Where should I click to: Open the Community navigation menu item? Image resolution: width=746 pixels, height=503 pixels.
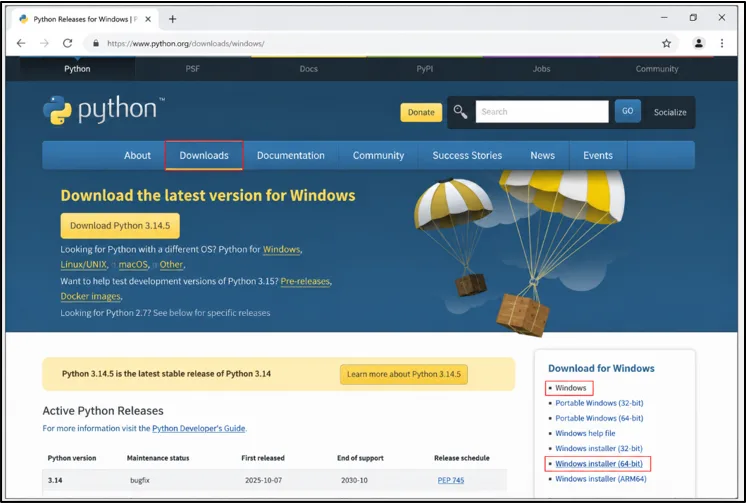(x=378, y=156)
